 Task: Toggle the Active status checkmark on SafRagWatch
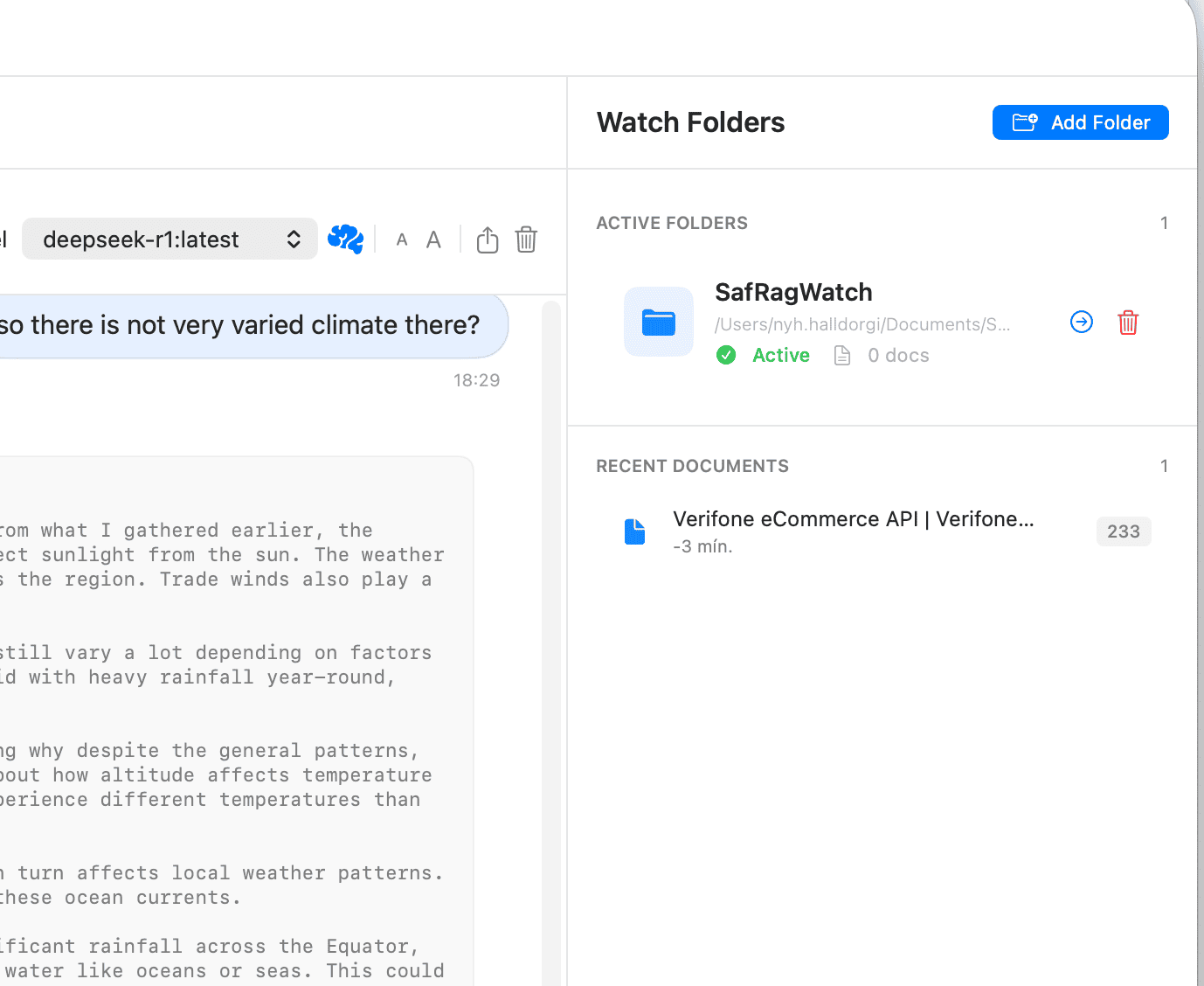726,355
